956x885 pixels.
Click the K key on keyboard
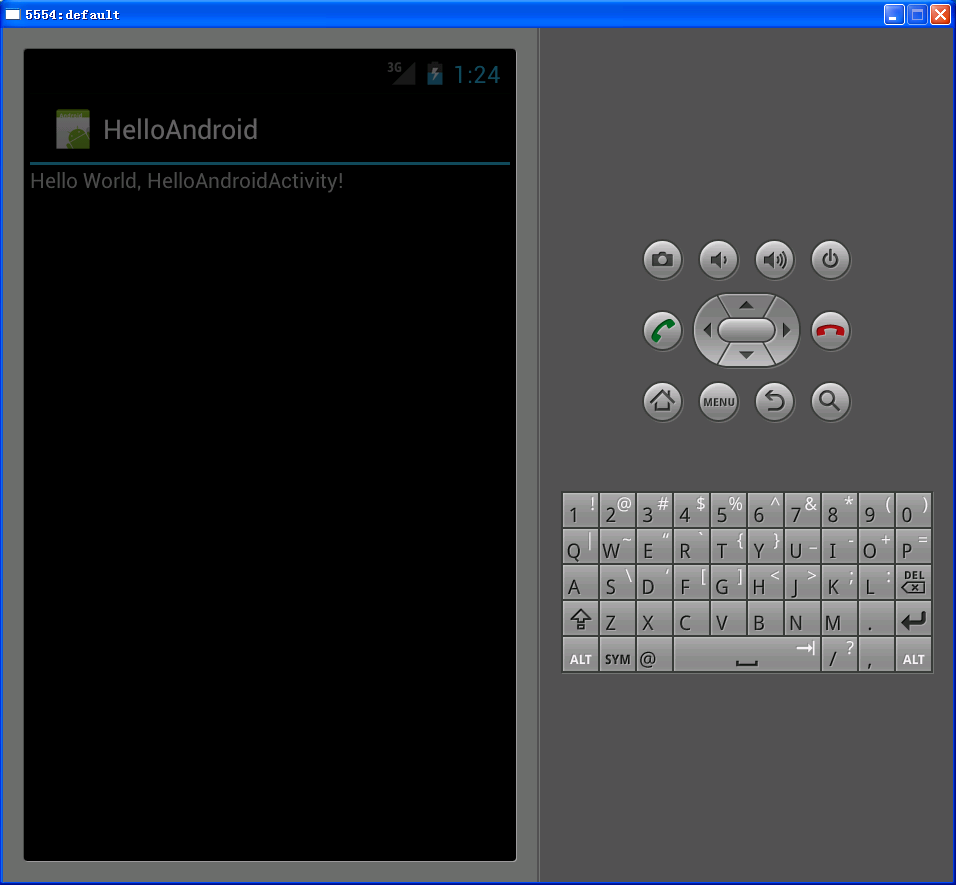click(839, 582)
